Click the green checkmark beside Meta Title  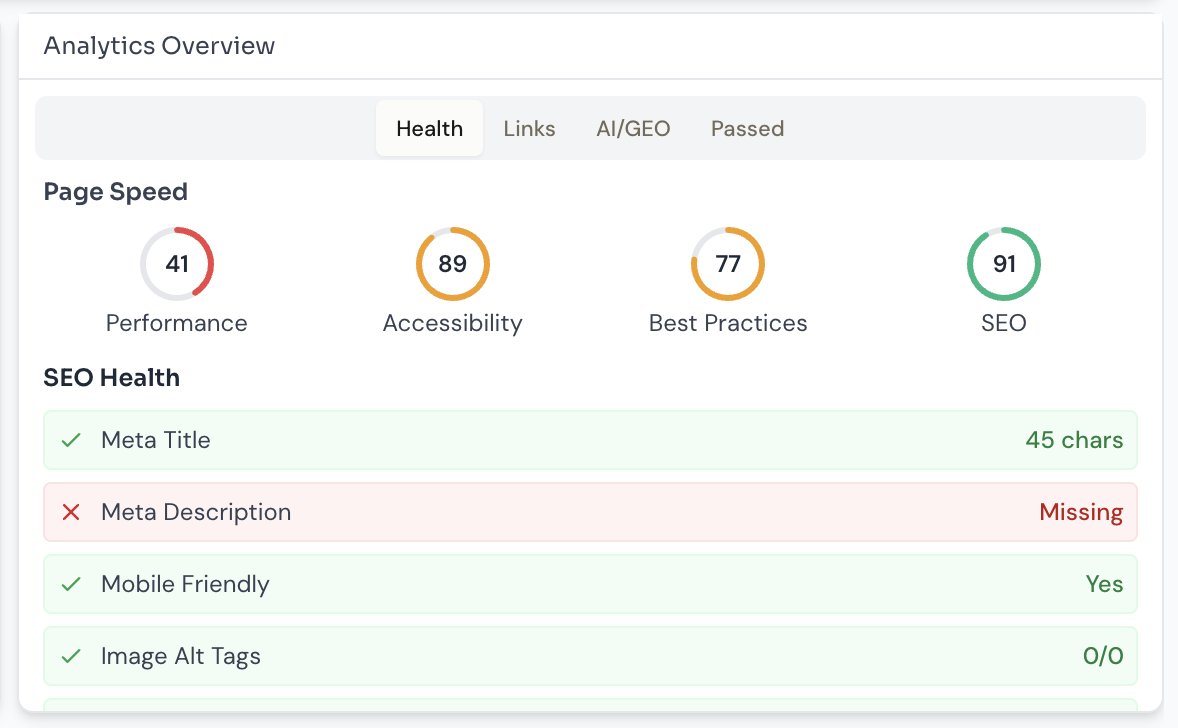pyautogui.click(x=71, y=440)
